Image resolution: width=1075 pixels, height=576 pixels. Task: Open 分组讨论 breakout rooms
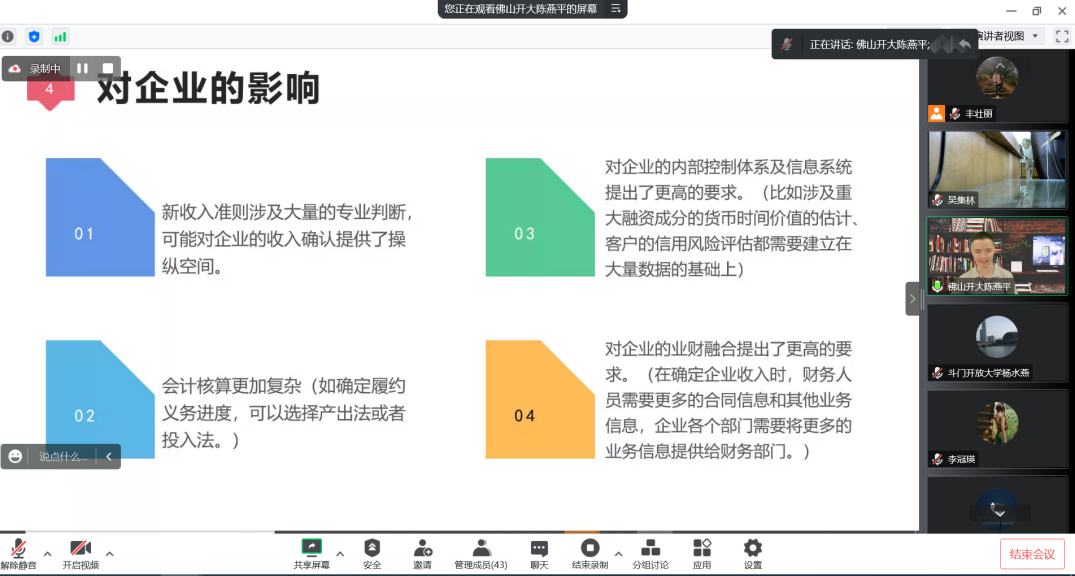650,552
